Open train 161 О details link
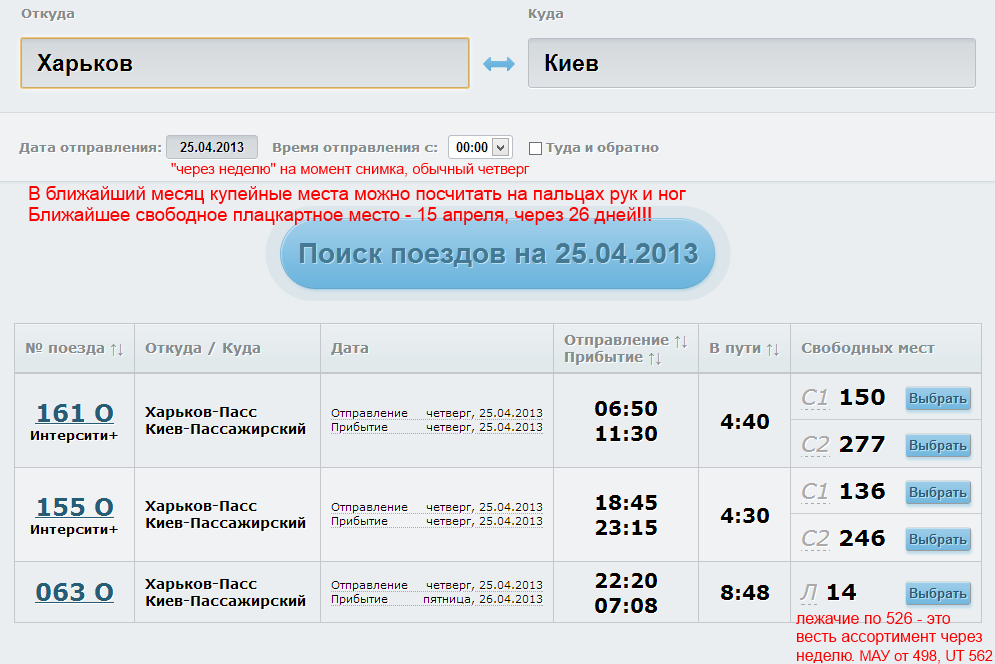The image size is (995, 664). click(x=75, y=412)
